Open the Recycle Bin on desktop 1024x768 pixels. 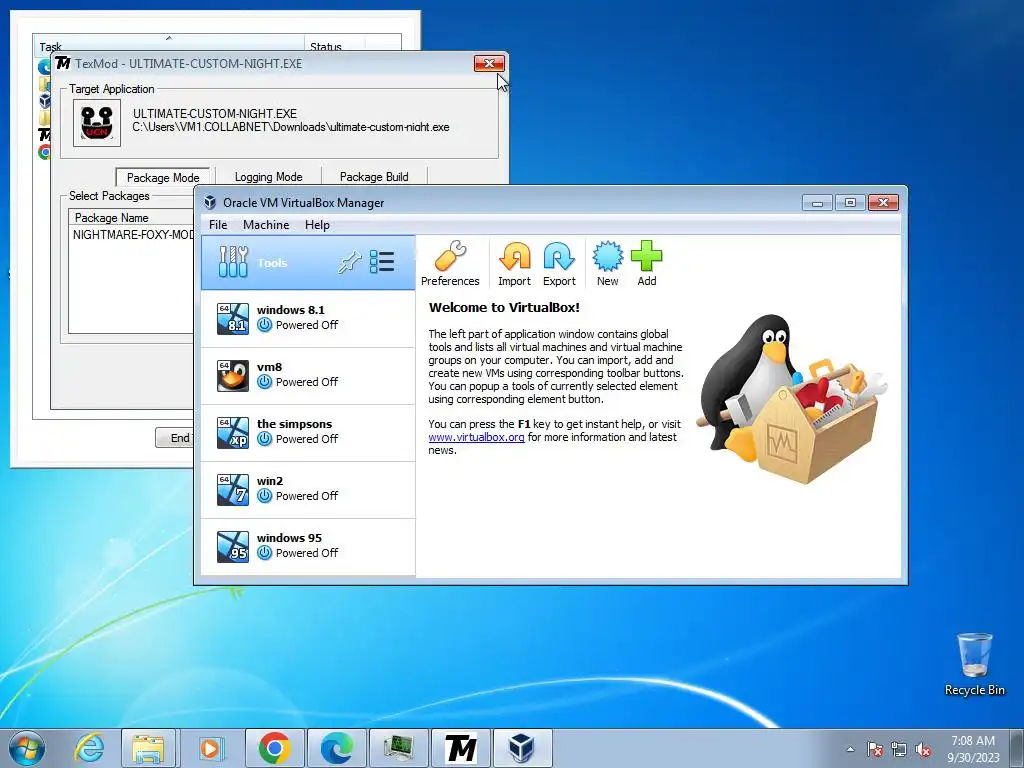974,664
